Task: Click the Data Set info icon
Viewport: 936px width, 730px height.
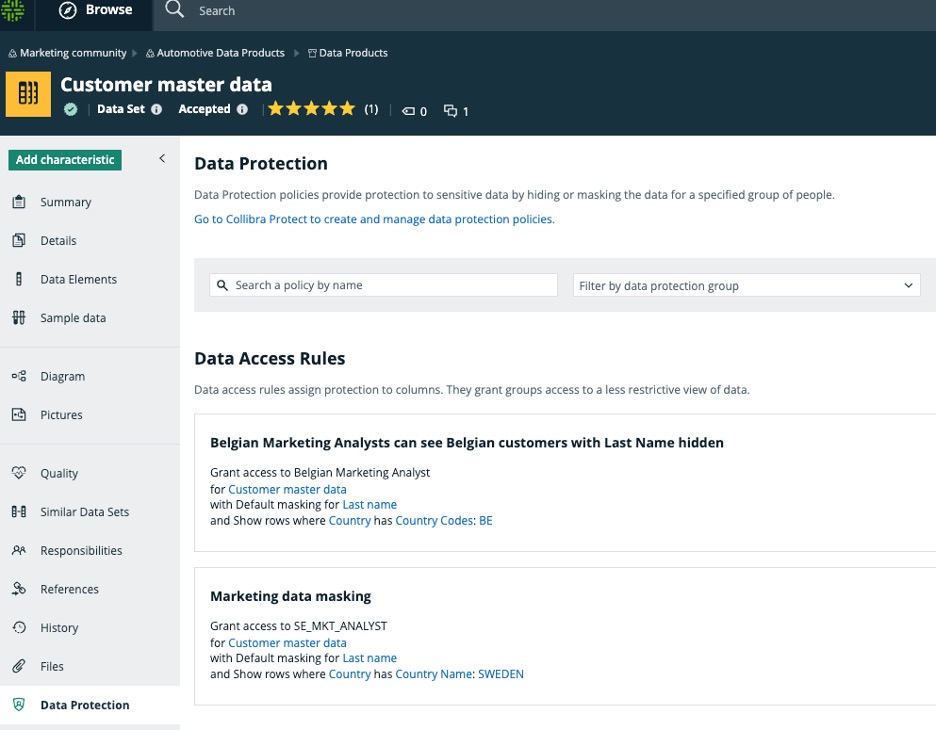Action: click(156, 110)
